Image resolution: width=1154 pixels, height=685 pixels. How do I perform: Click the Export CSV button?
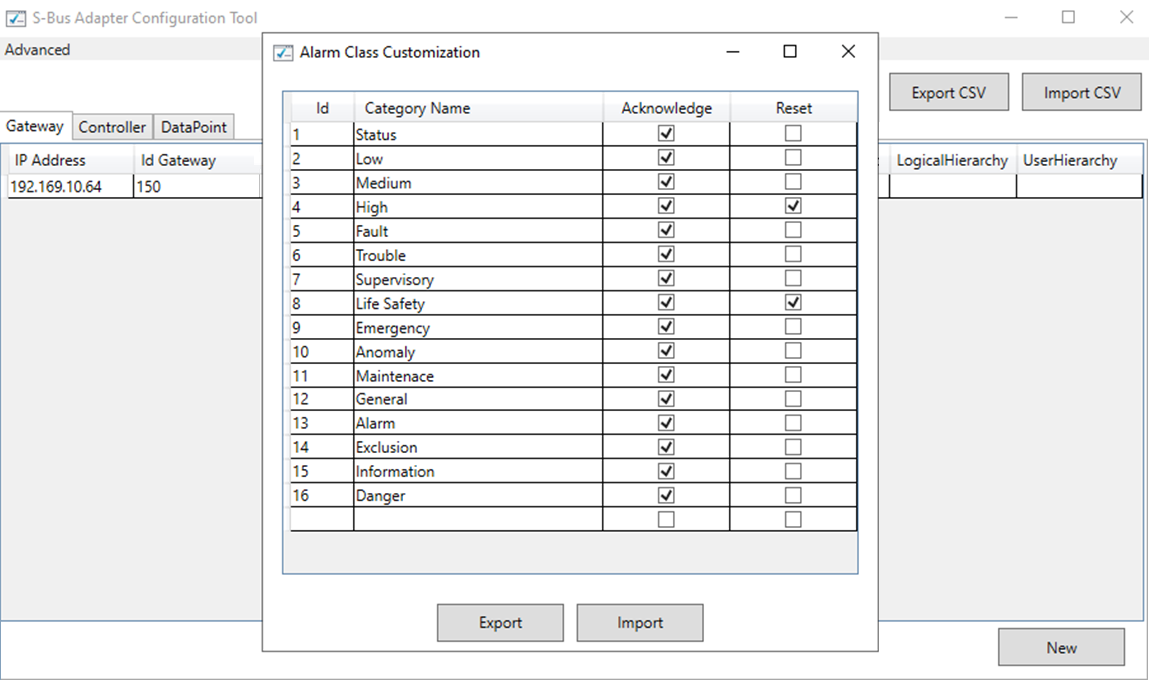tap(948, 91)
